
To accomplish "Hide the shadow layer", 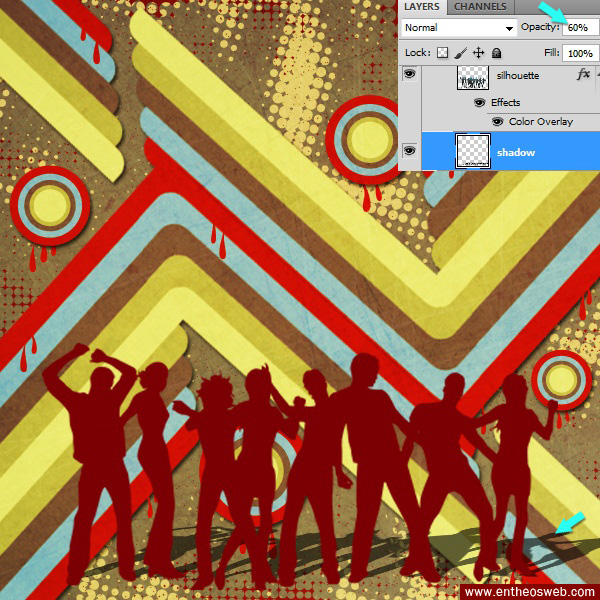I will pyautogui.click(x=409, y=151).
